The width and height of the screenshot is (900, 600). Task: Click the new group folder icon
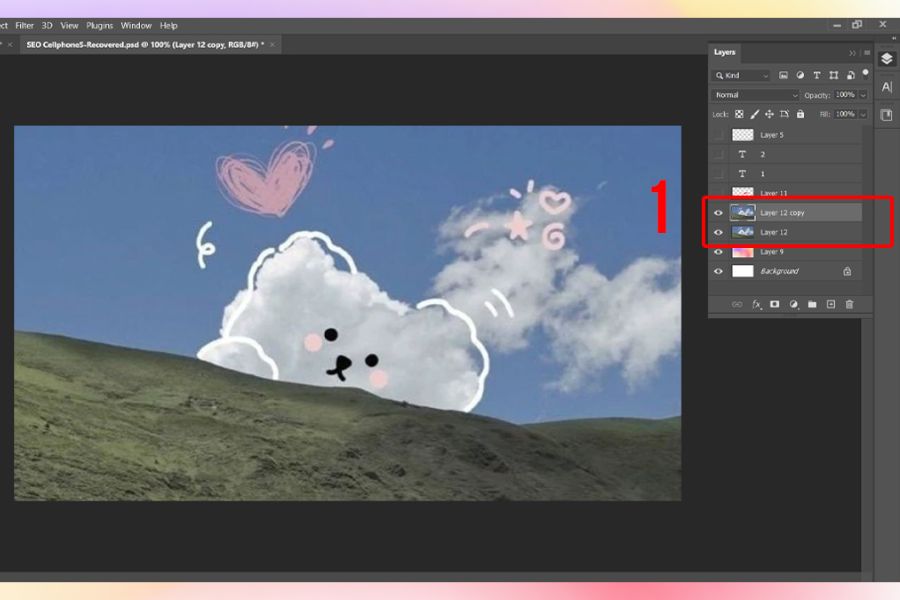(812, 304)
